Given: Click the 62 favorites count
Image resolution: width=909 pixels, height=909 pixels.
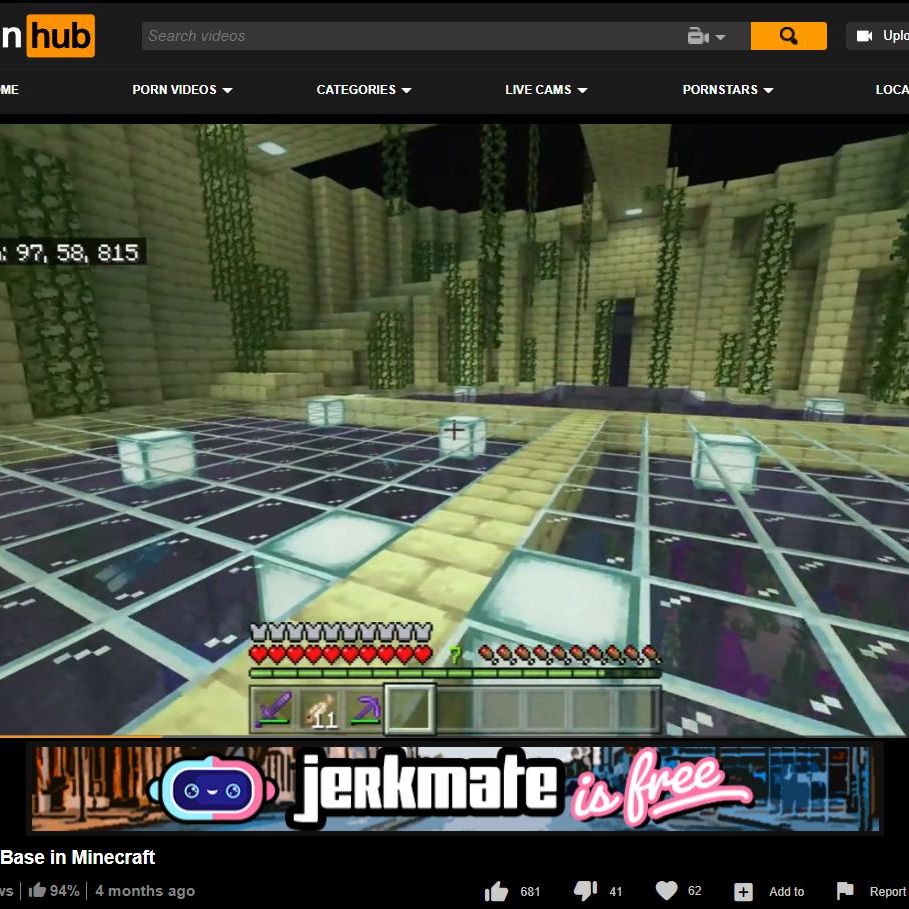Looking at the screenshot, I should (695, 891).
